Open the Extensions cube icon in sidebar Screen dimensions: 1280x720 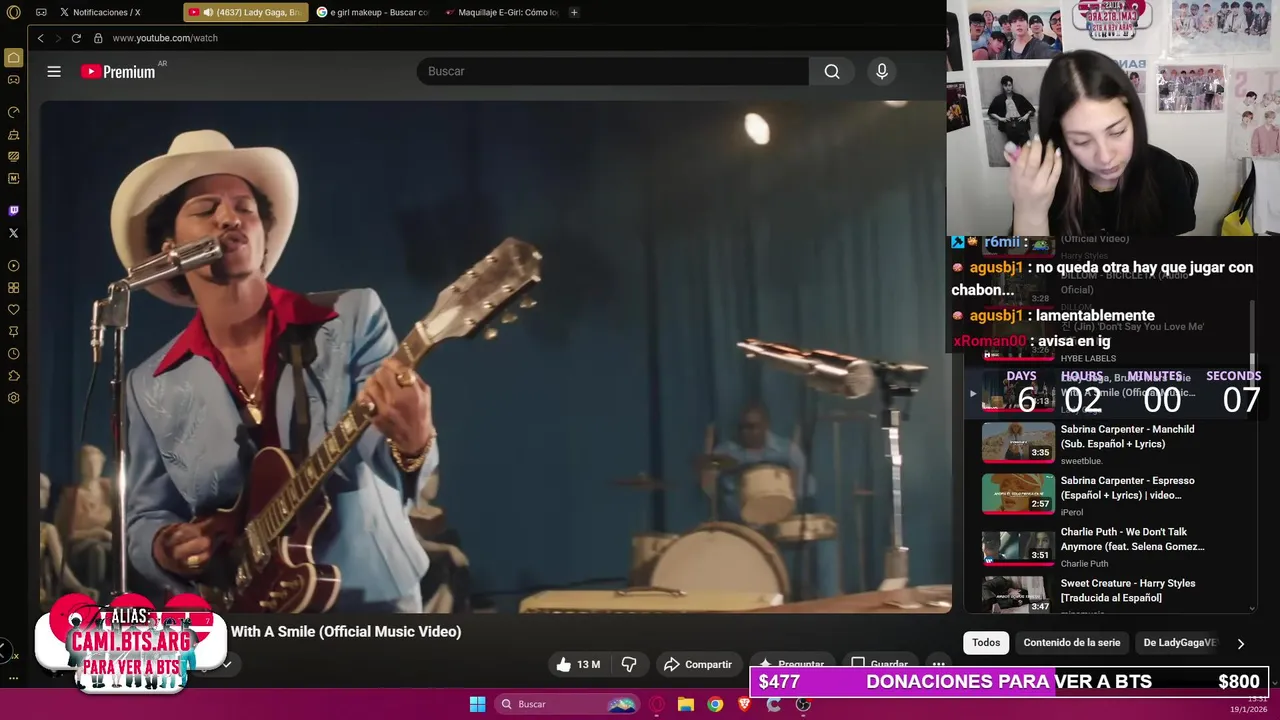coord(13,376)
